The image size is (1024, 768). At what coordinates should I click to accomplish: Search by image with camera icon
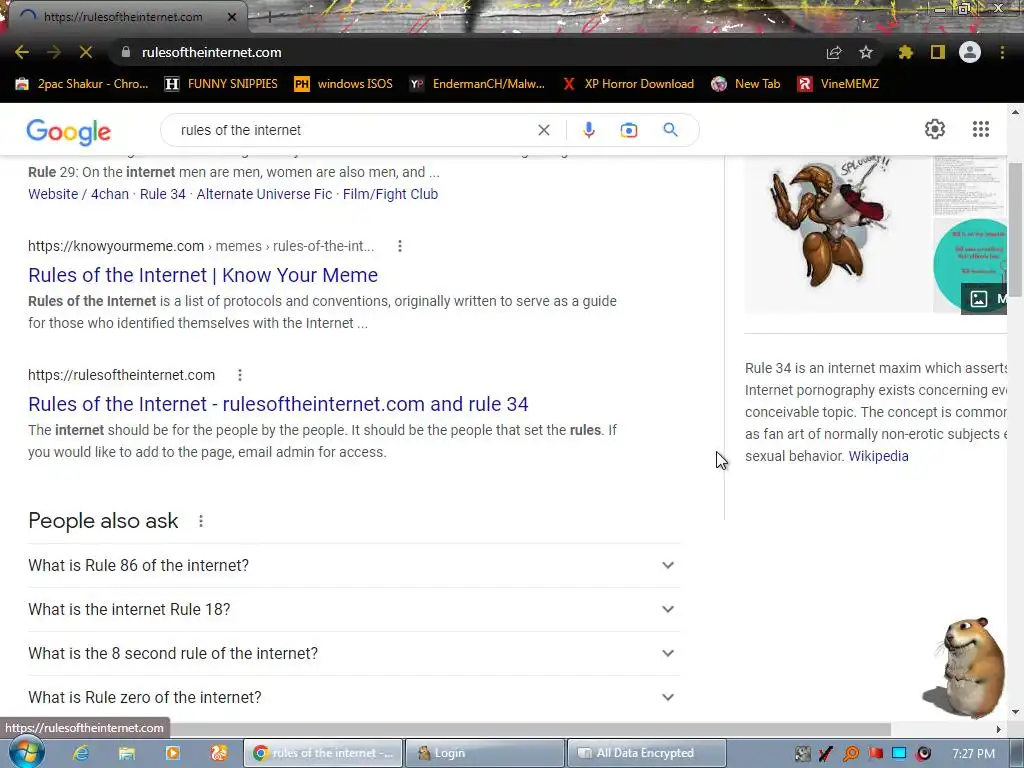[629, 130]
